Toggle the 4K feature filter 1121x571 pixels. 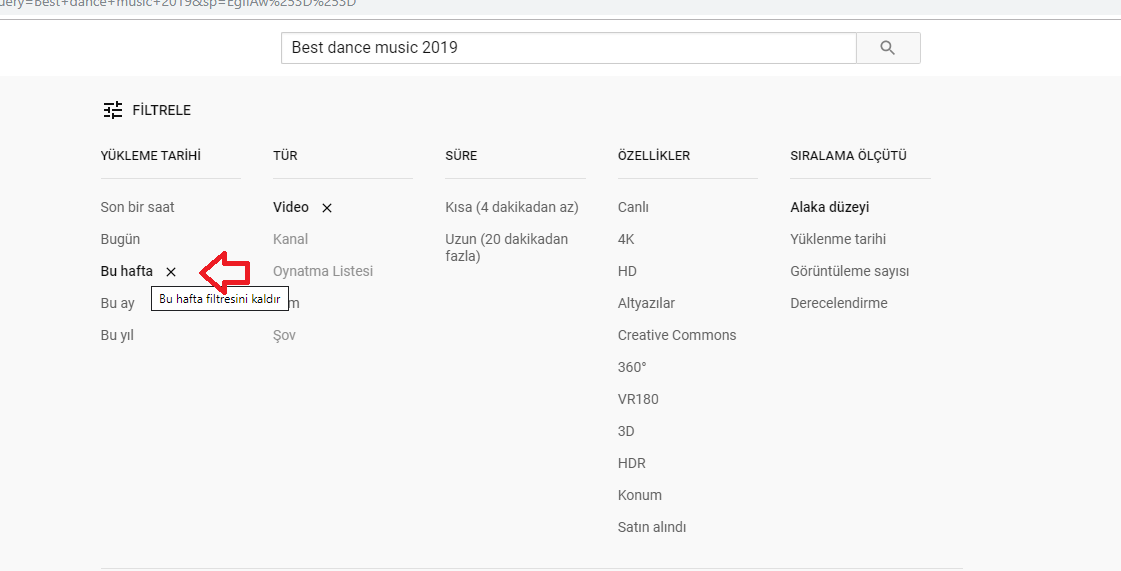click(626, 239)
